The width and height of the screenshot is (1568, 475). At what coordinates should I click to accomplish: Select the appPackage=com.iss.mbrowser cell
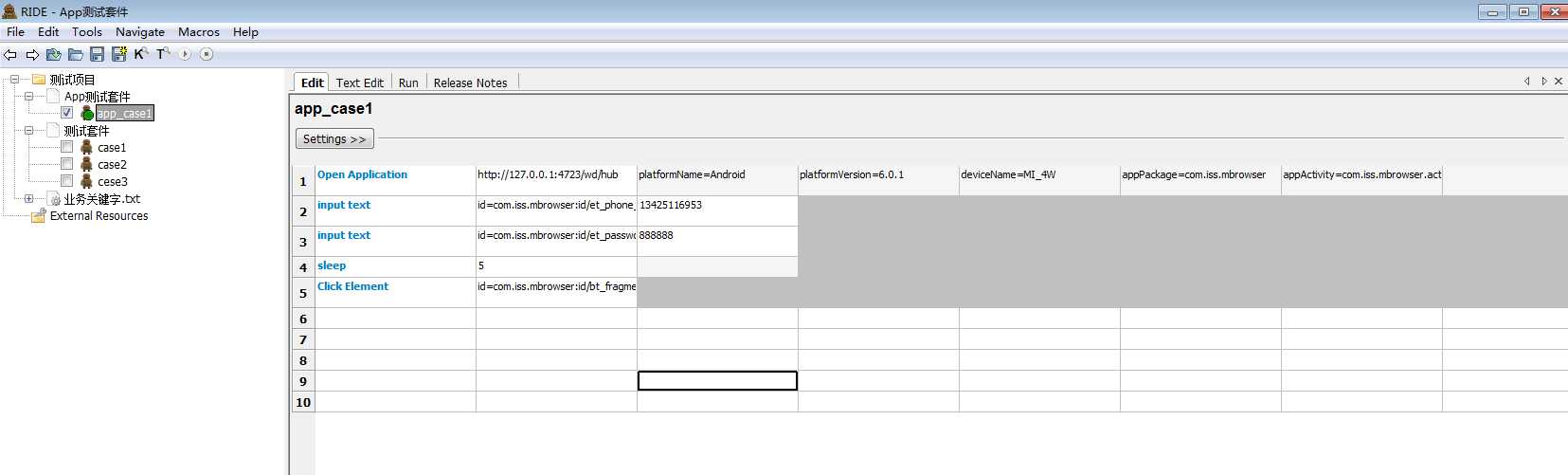coord(1200,181)
